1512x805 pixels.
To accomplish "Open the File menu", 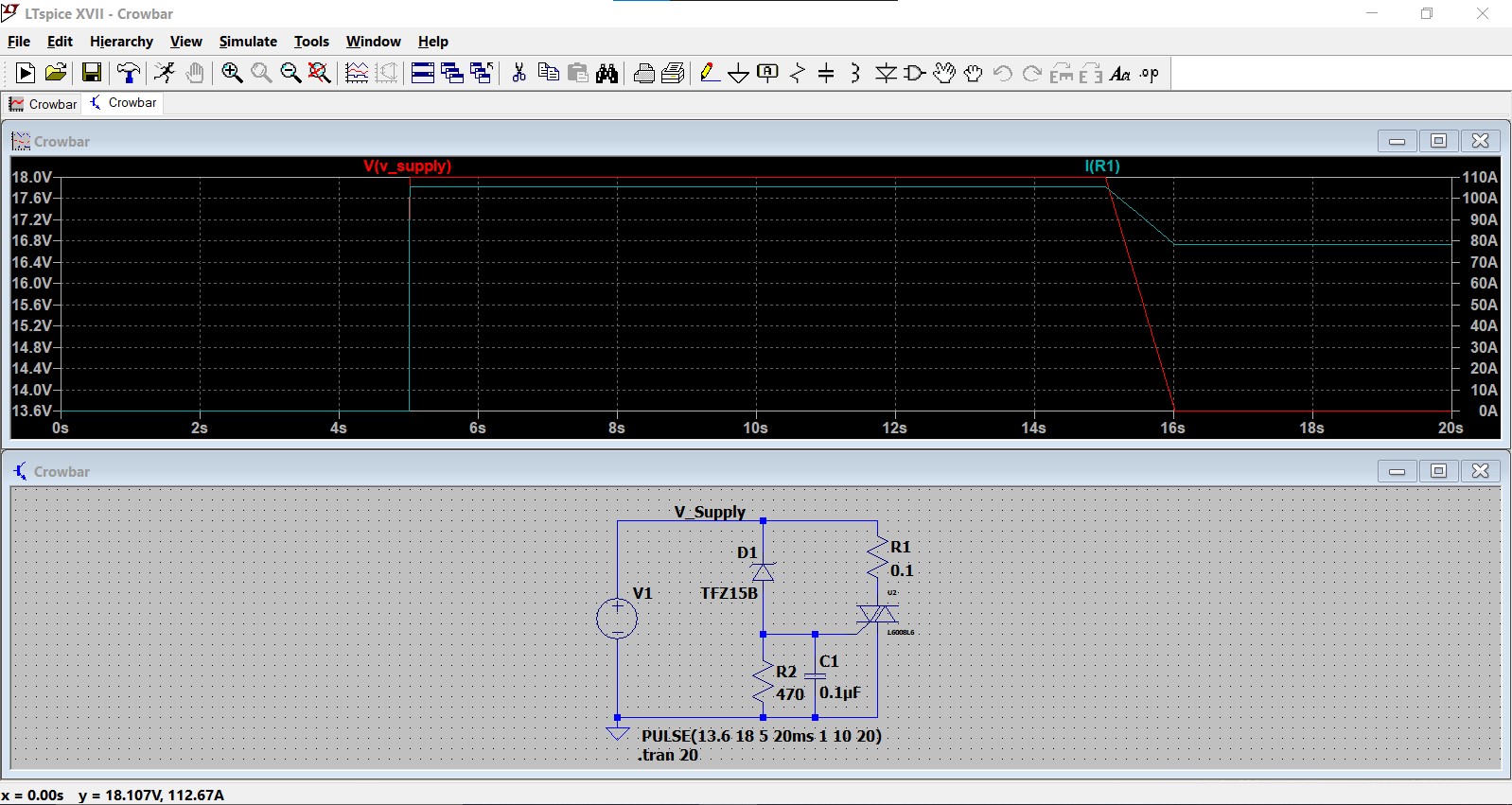I will [19, 42].
